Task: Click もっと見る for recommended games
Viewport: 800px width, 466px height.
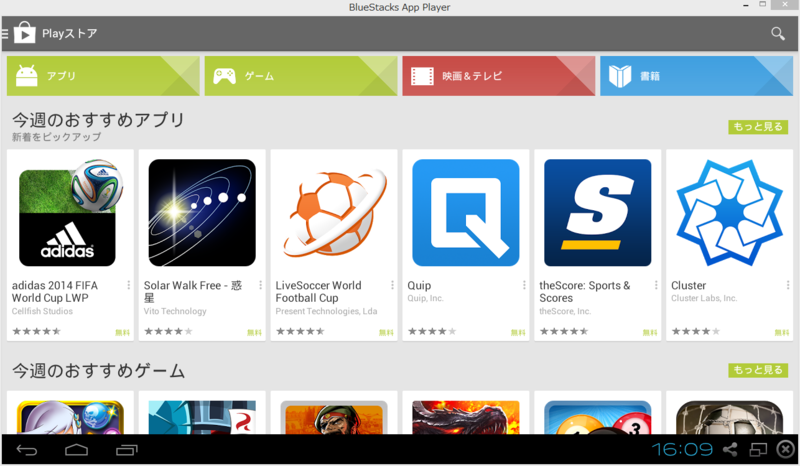Action: coord(758,370)
